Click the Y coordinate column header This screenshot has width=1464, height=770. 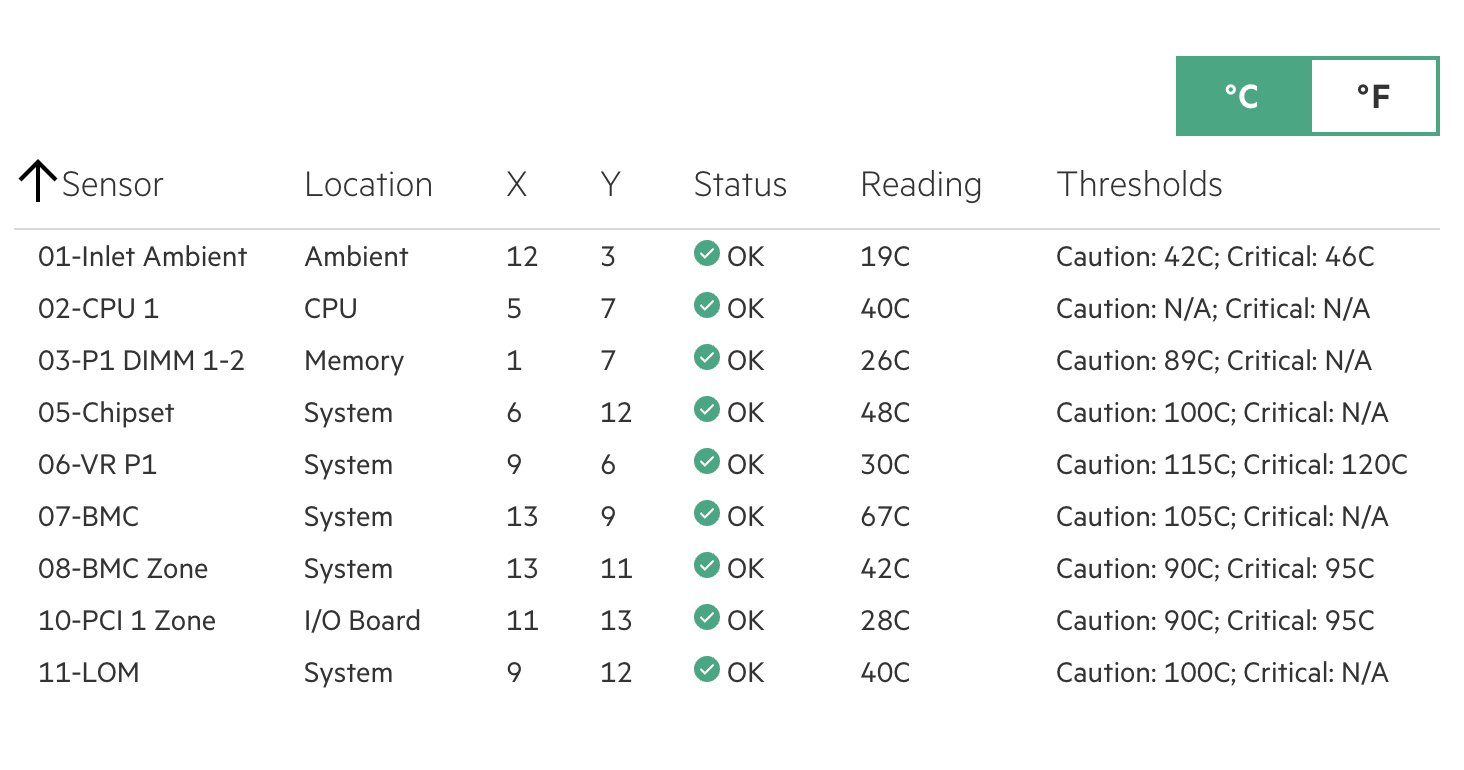tap(610, 184)
